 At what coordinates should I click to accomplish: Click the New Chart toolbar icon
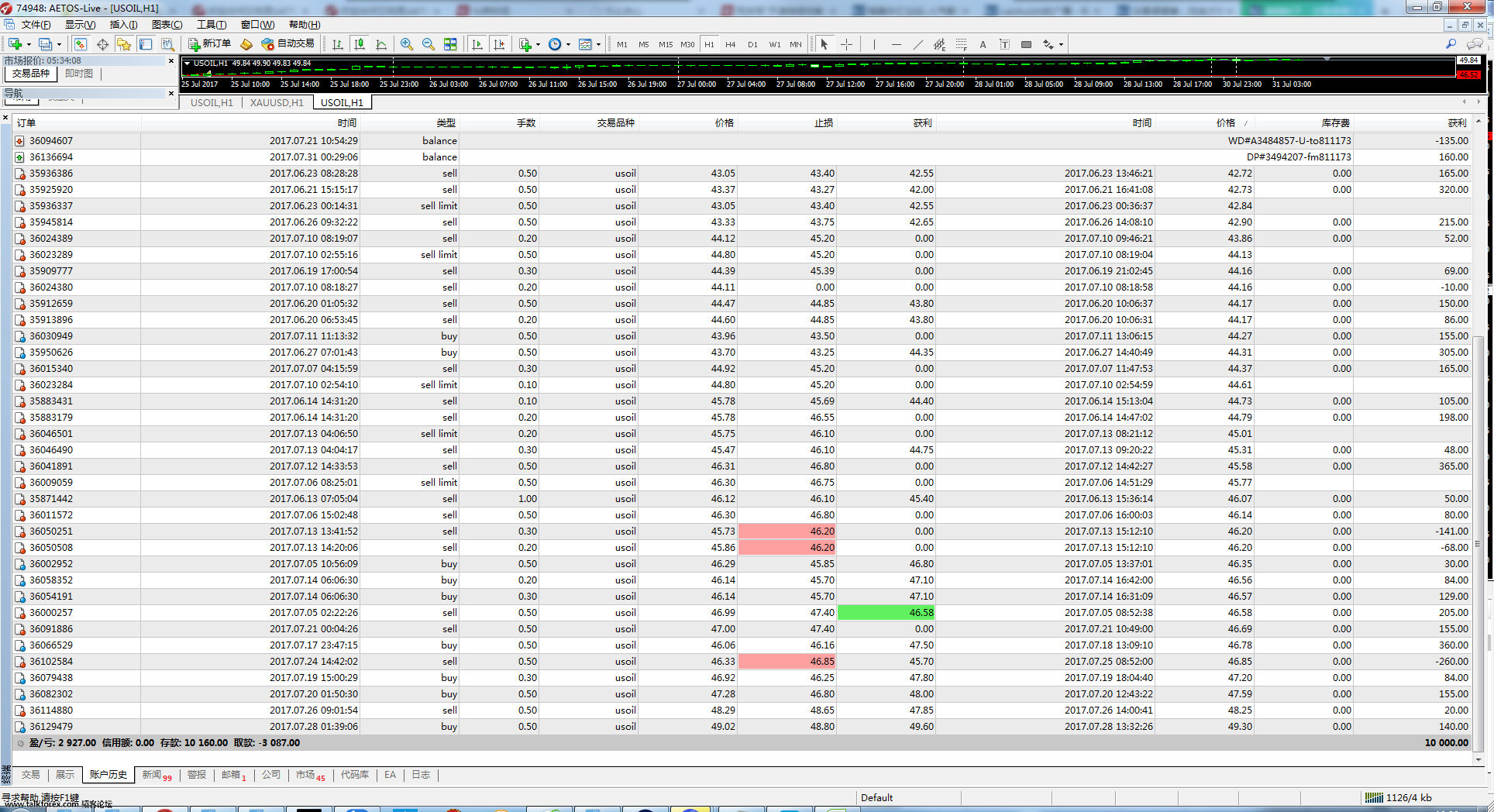click(x=15, y=44)
